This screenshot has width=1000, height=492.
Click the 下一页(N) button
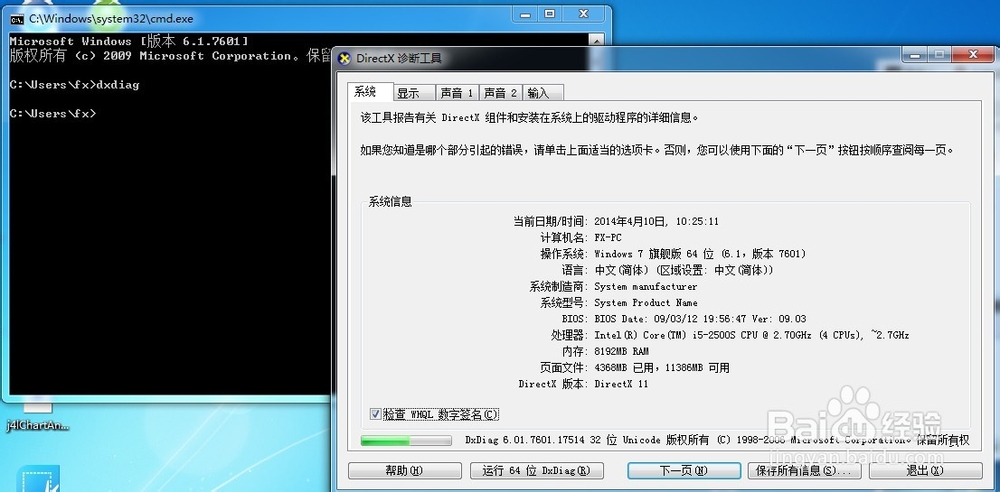pos(684,471)
